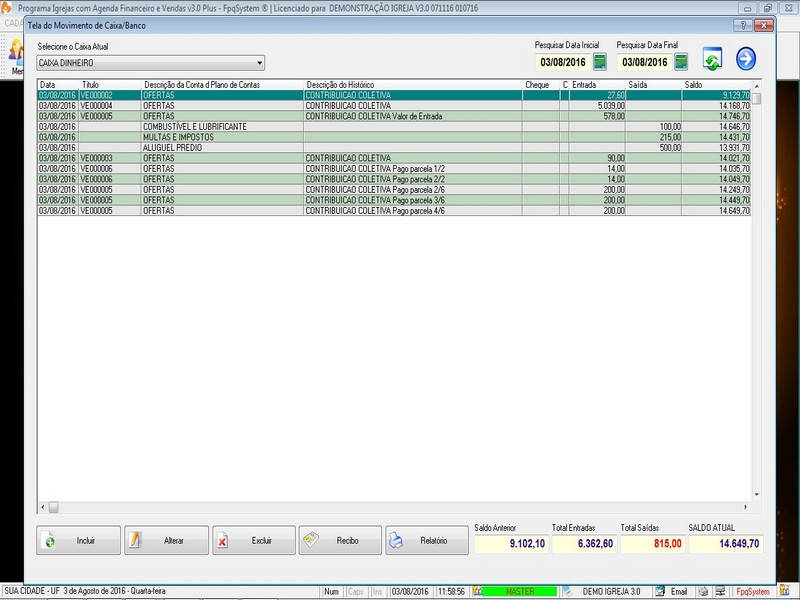Select the Pago parcela 2/6 row
The image size is (800, 600).
pos(394,189)
